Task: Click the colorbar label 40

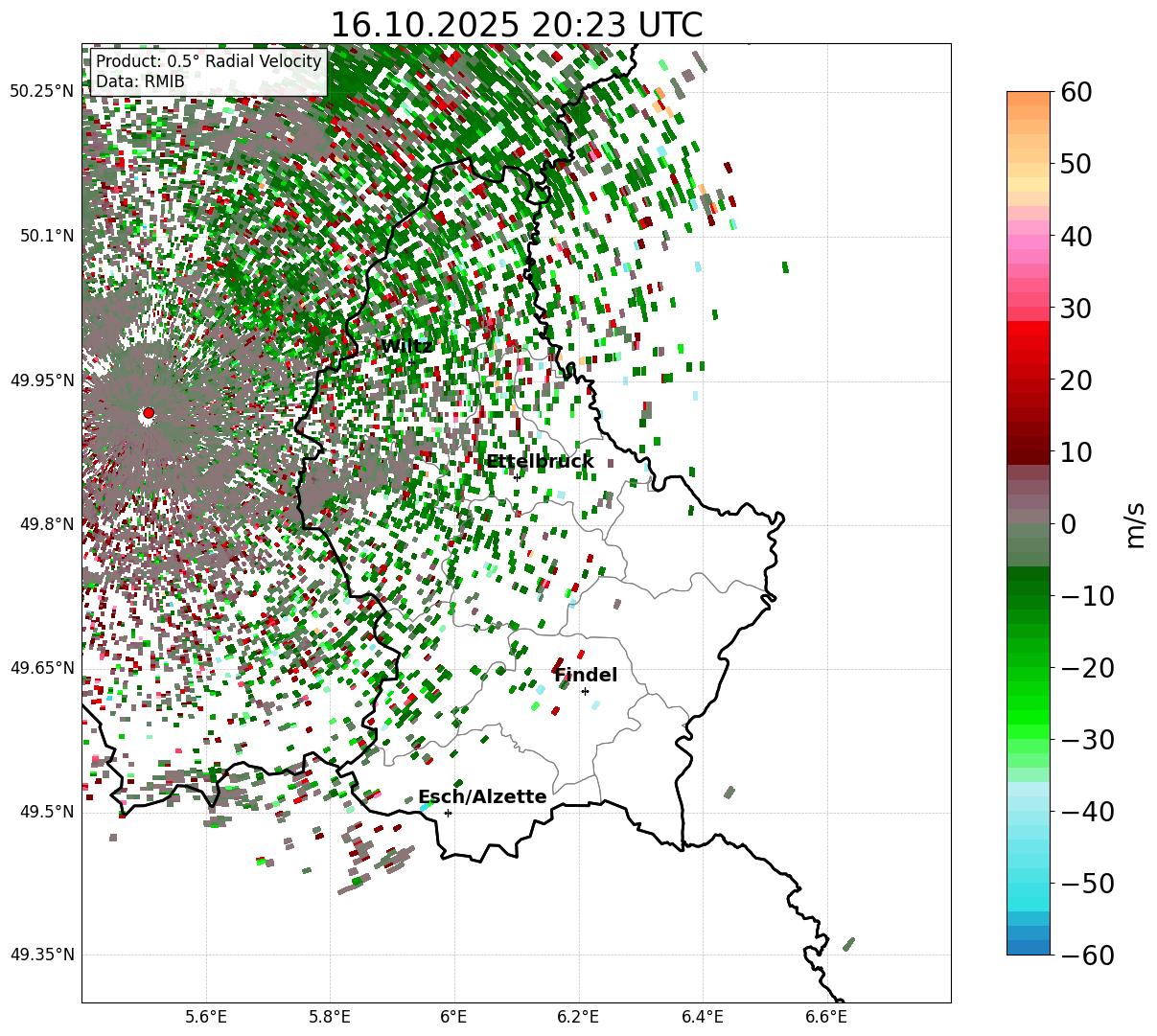Action: [1078, 236]
